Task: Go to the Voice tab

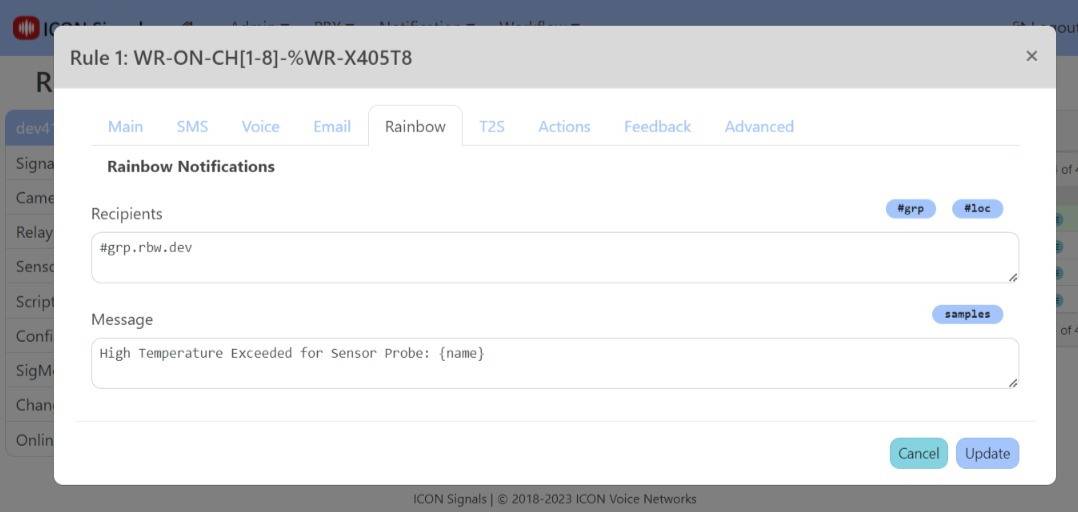Action: point(260,126)
